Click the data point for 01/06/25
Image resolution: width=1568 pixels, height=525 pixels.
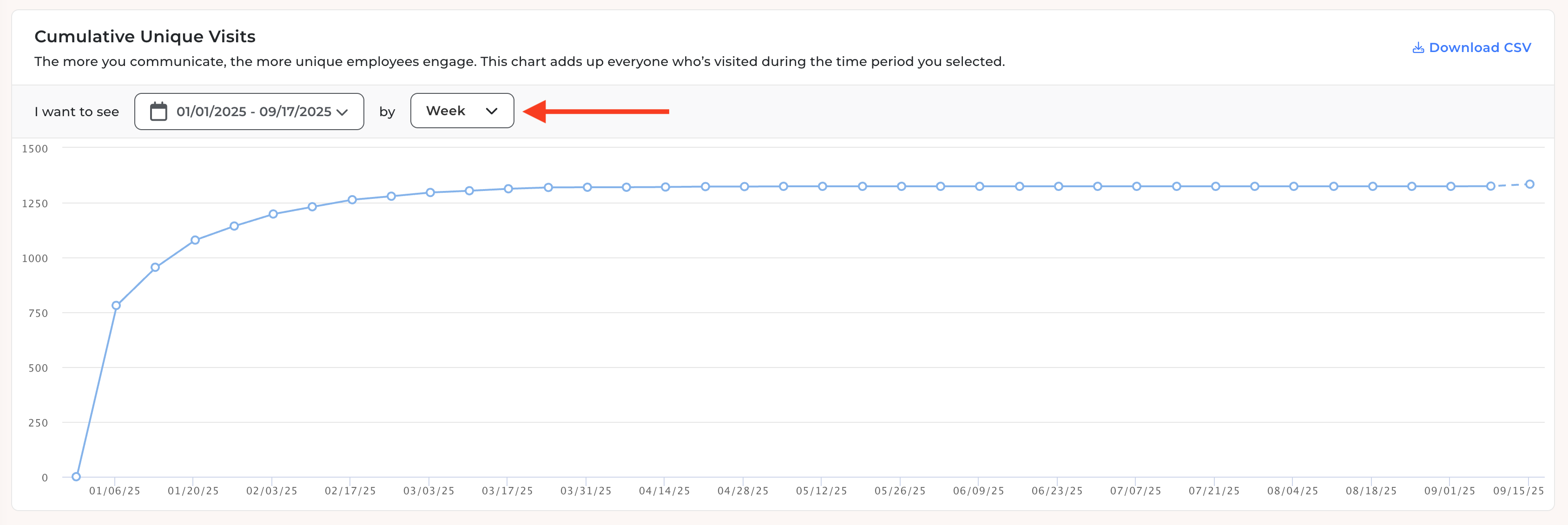[x=116, y=305]
